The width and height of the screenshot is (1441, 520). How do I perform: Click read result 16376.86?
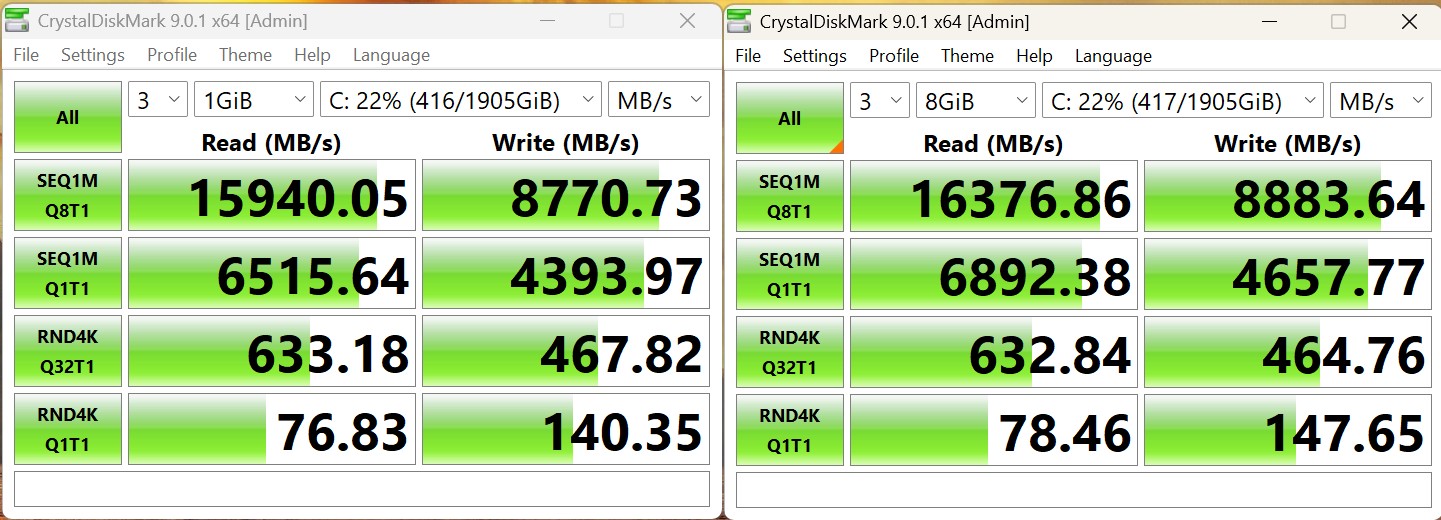pyautogui.click(x=994, y=196)
